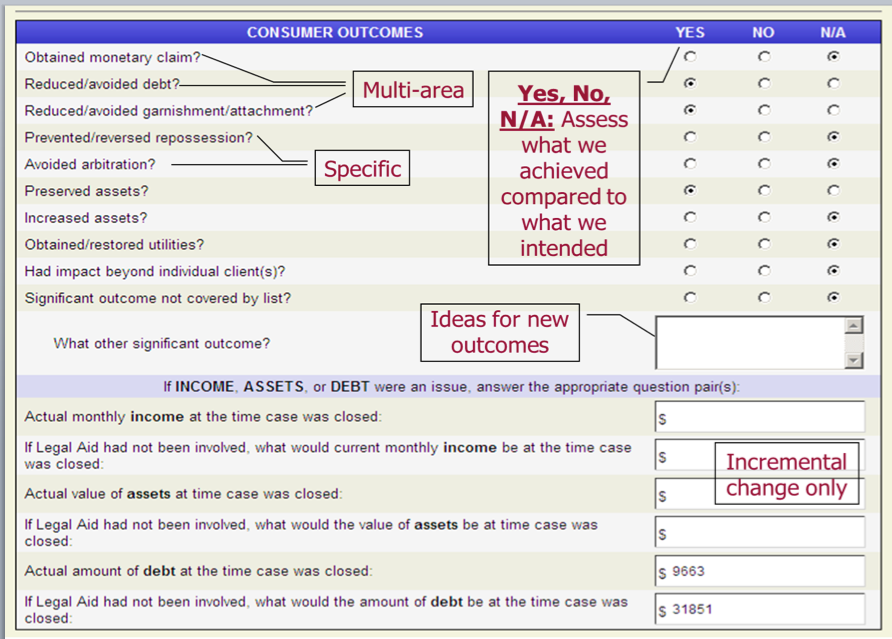Select NO for Reduced/avoided debt
Viewport: 892px width, 639px height.
coord(764,84)
